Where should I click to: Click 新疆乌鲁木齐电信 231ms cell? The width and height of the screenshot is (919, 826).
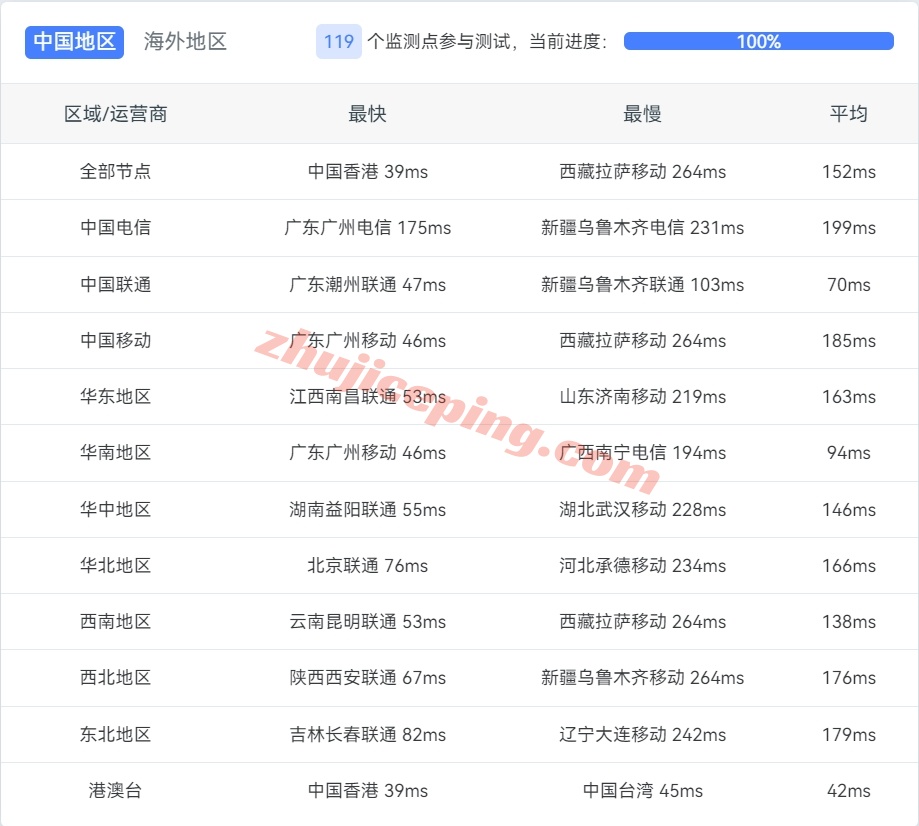tap(642, 227)
